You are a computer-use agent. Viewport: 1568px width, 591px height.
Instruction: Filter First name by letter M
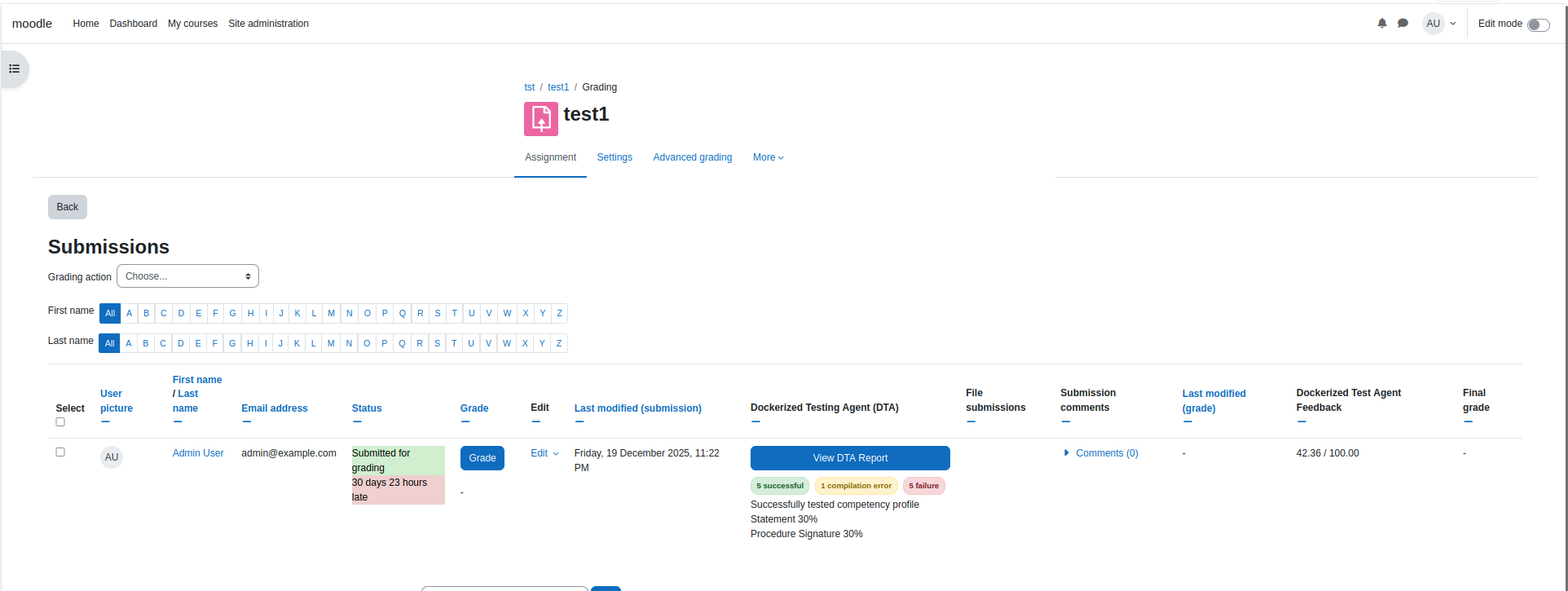click(x=332, y=313)
